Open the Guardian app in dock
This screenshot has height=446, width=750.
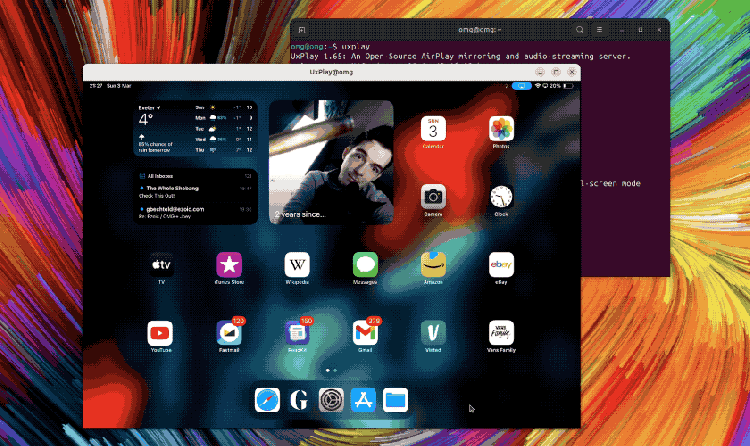[299, 400]
